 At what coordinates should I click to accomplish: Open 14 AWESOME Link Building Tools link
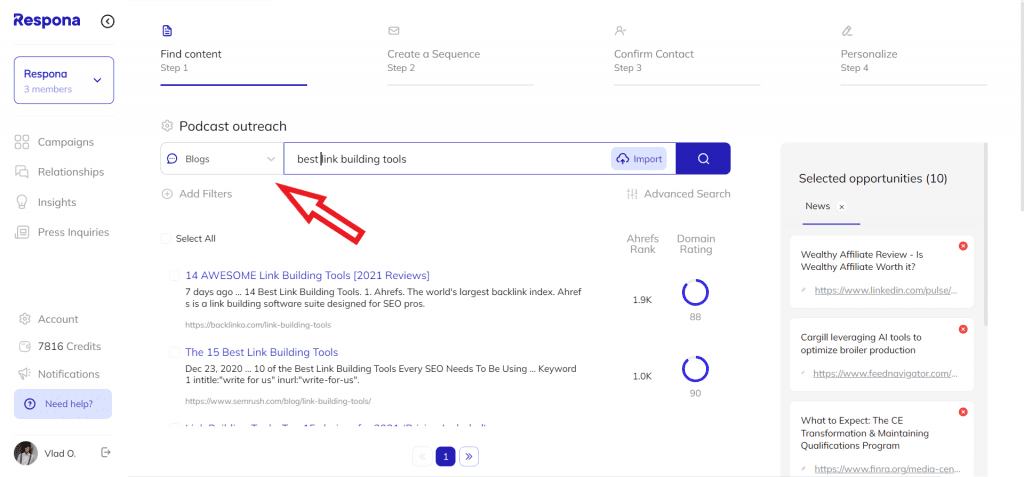coord(307,275)
